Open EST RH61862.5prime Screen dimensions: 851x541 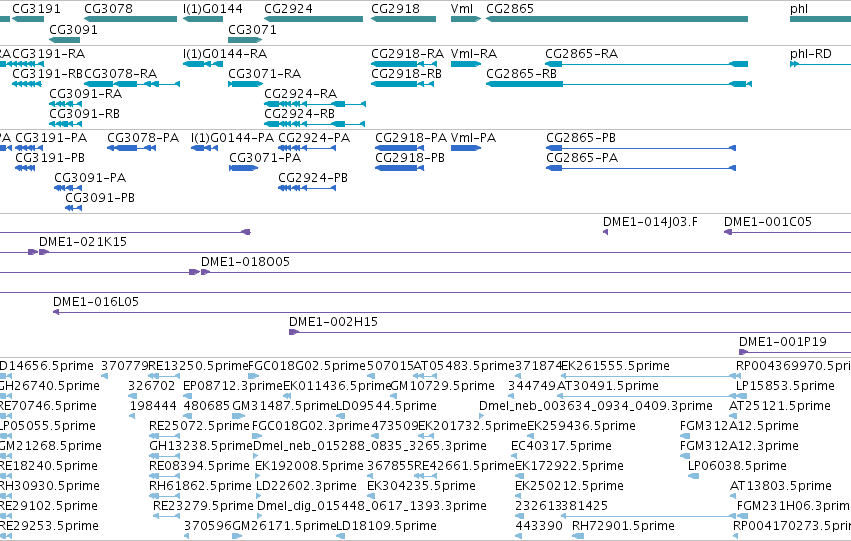(x=164, y=497)
